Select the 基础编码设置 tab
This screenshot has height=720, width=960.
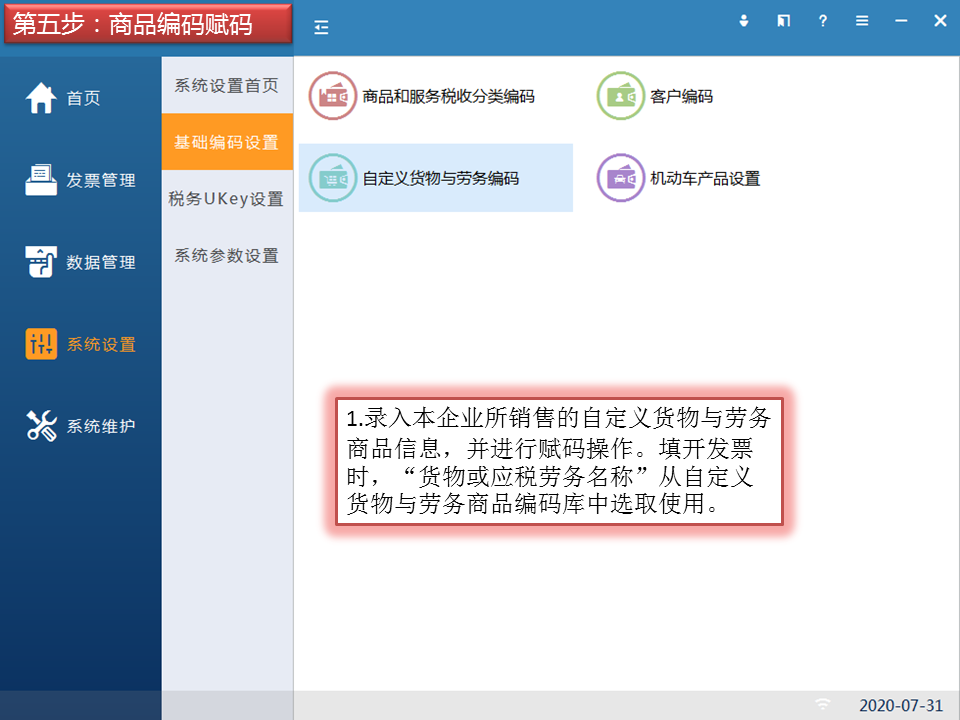pyautogui.click(x=227, y=142)
